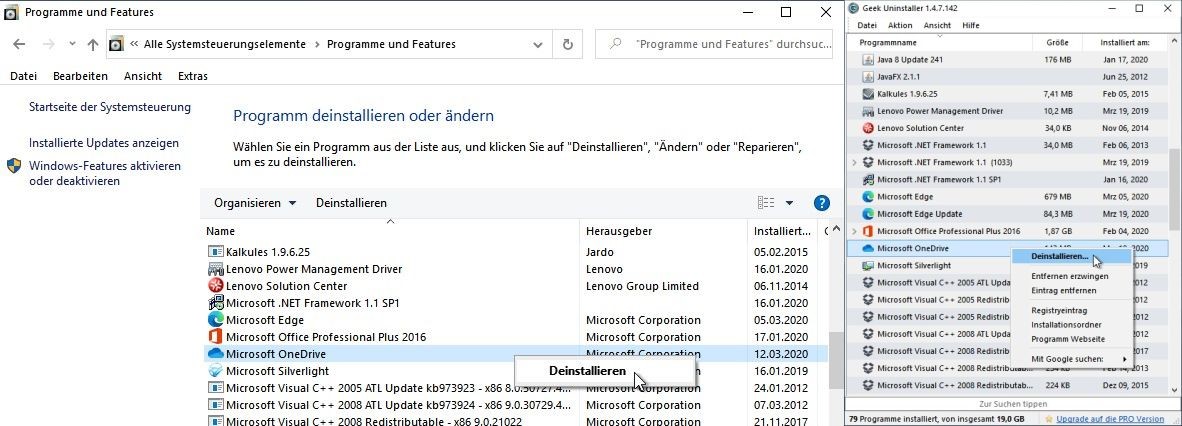1182x426 pixels.
Task: Sort by the Name column header
Action: pyautogui.click(x=390, y=231)
